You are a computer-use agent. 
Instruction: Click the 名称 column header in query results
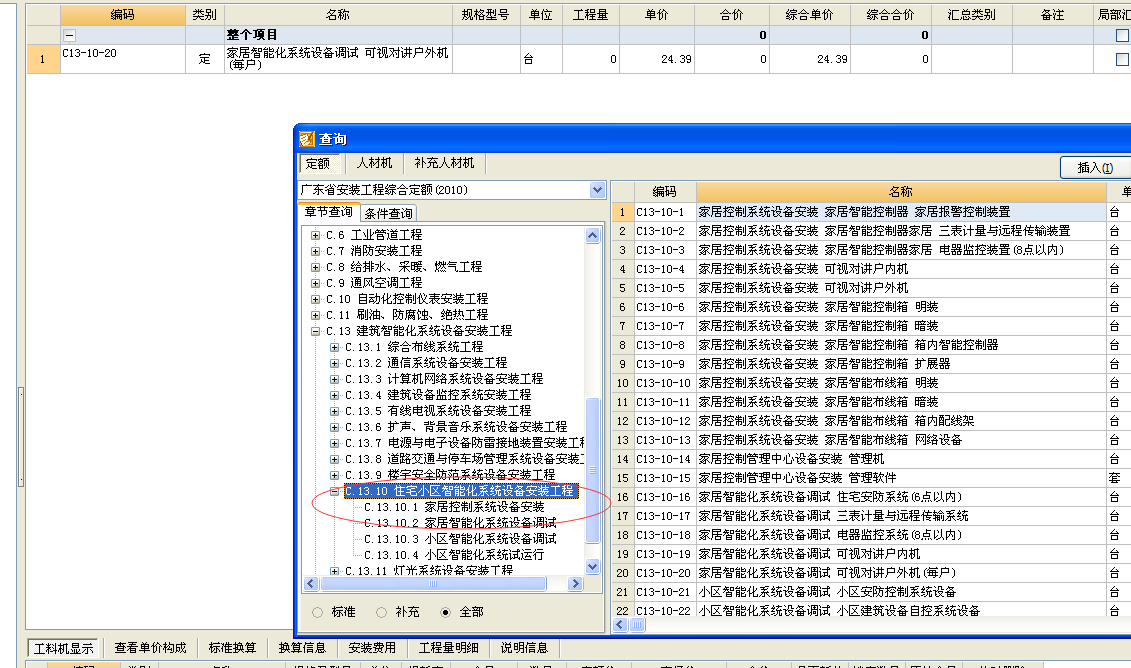(x=901, y=192)
